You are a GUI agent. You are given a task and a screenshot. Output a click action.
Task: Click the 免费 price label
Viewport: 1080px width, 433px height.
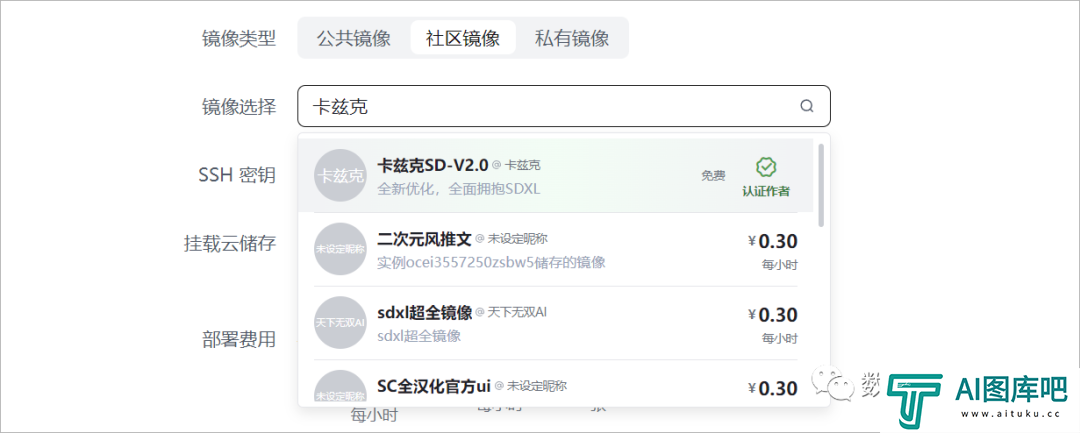[x=714, y=176]
